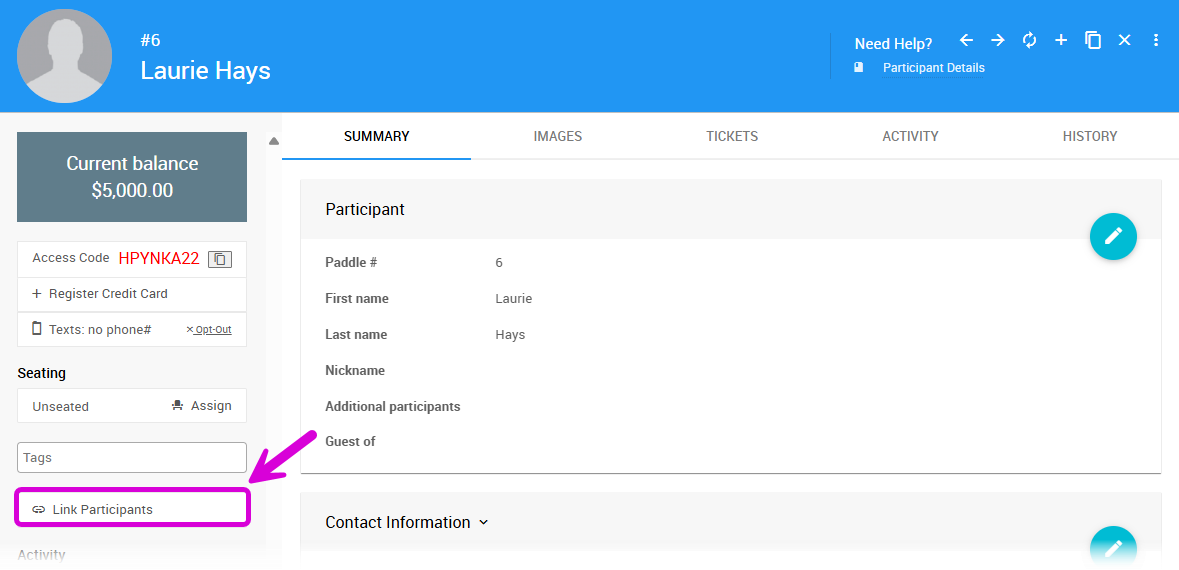Open the Tickets tab

pyautogui.click(x=732, y=136)
